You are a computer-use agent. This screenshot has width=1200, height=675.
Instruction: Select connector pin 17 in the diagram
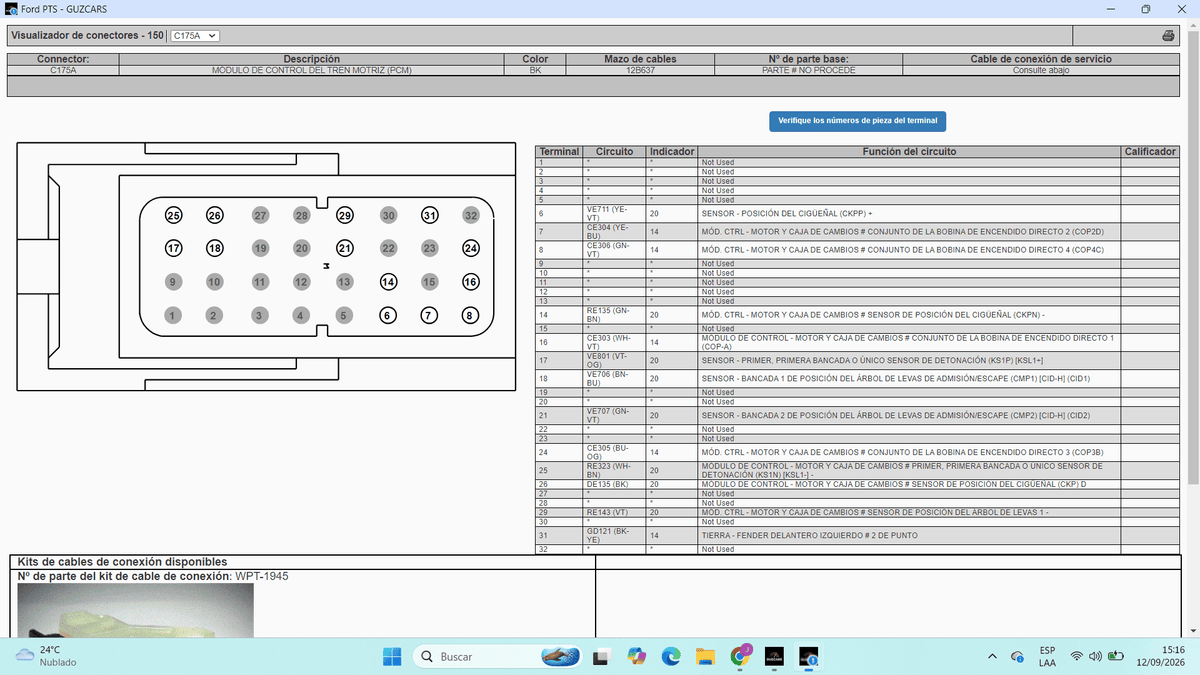173,248
